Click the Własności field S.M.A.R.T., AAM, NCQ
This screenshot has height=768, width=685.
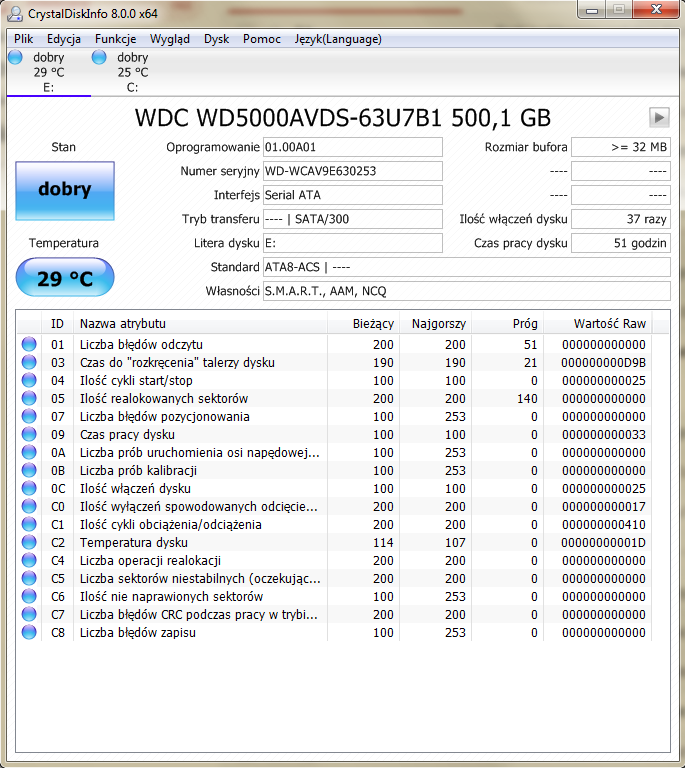point(467,291)
